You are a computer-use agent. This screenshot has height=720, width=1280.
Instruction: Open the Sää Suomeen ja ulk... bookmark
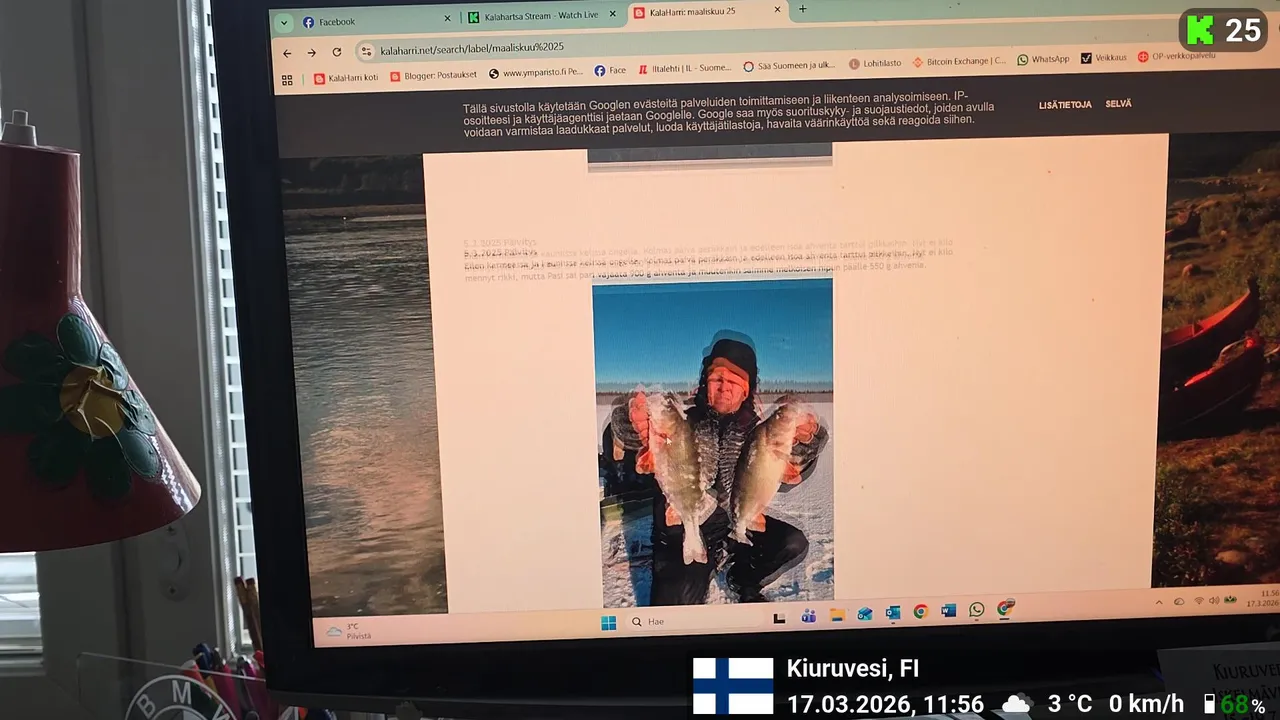pyautogui.click(x=789, y=66)
